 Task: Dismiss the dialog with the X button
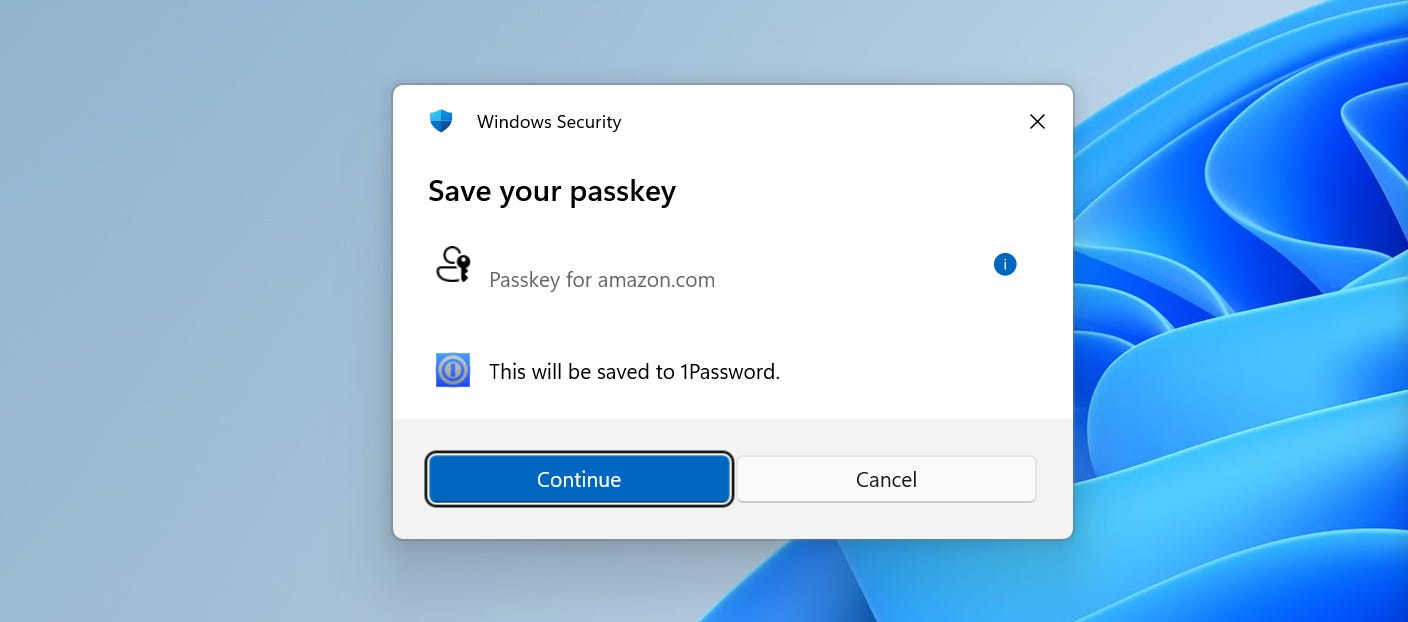[x=1037, y=121]
